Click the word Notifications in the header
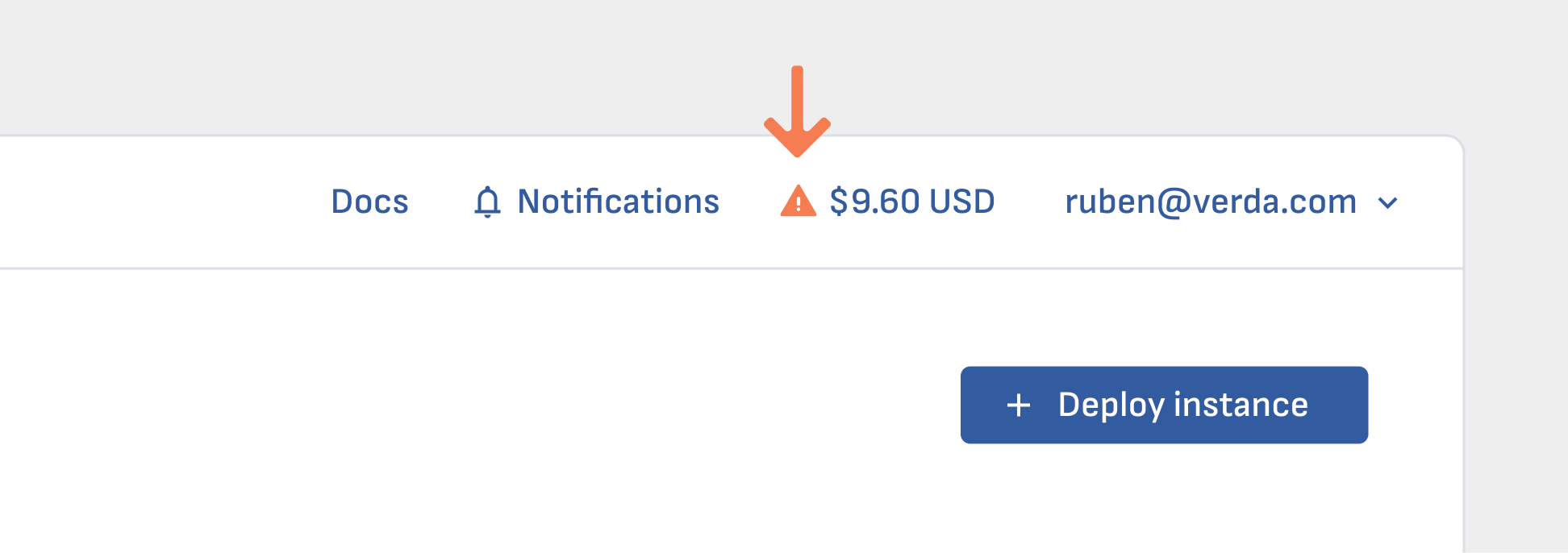1568x553 pixels. (618, 202)
